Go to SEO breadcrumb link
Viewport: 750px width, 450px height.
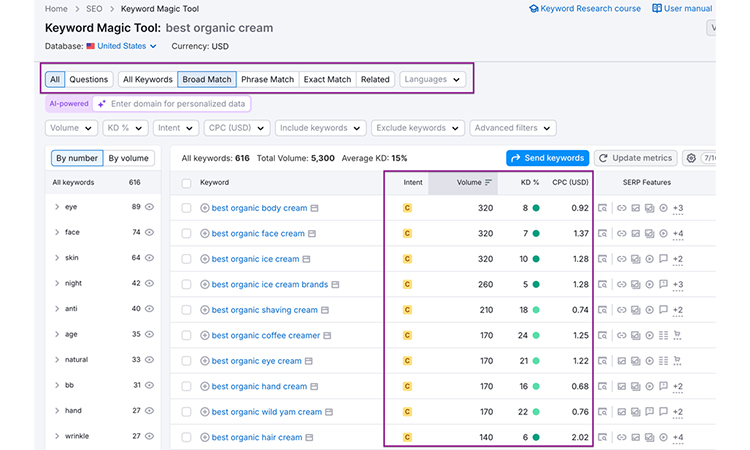(x=94, y=9)
